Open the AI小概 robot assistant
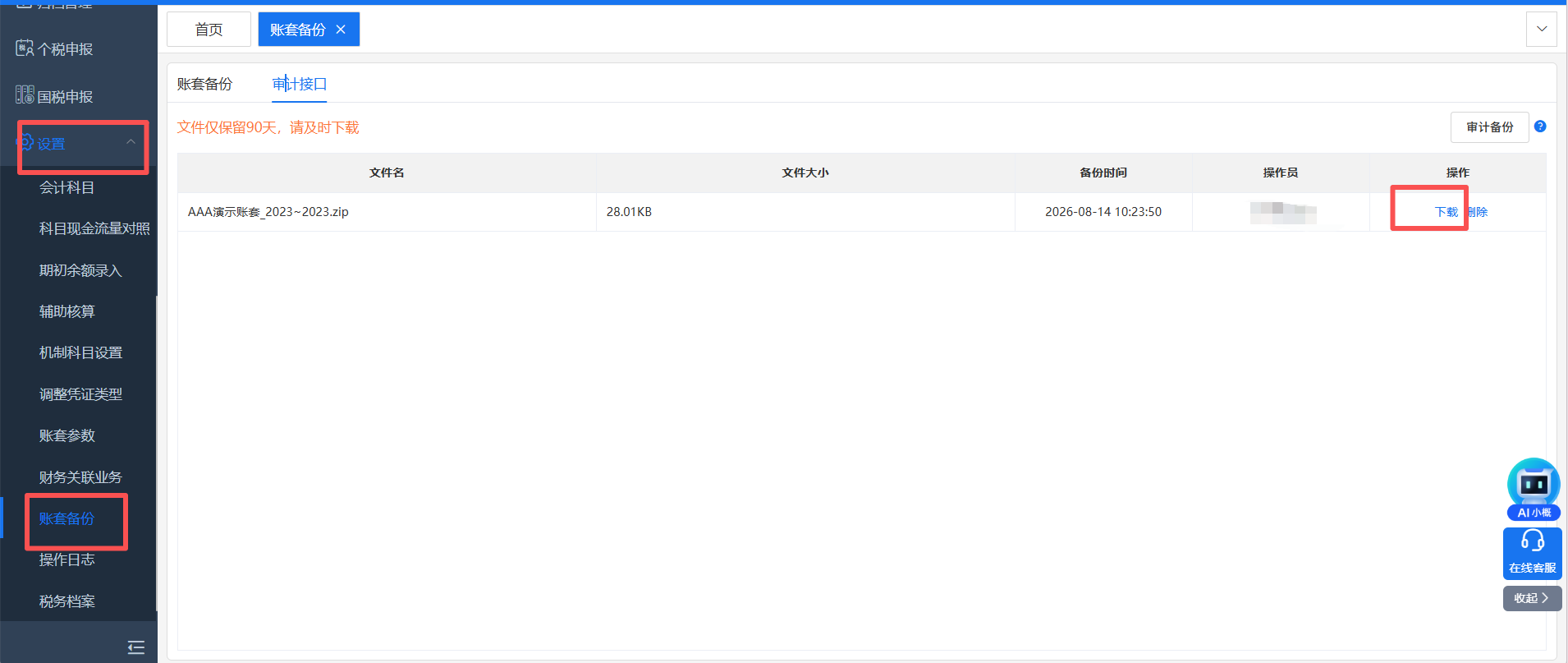This screenshot has width=1568, height=663. (1534, 489)
